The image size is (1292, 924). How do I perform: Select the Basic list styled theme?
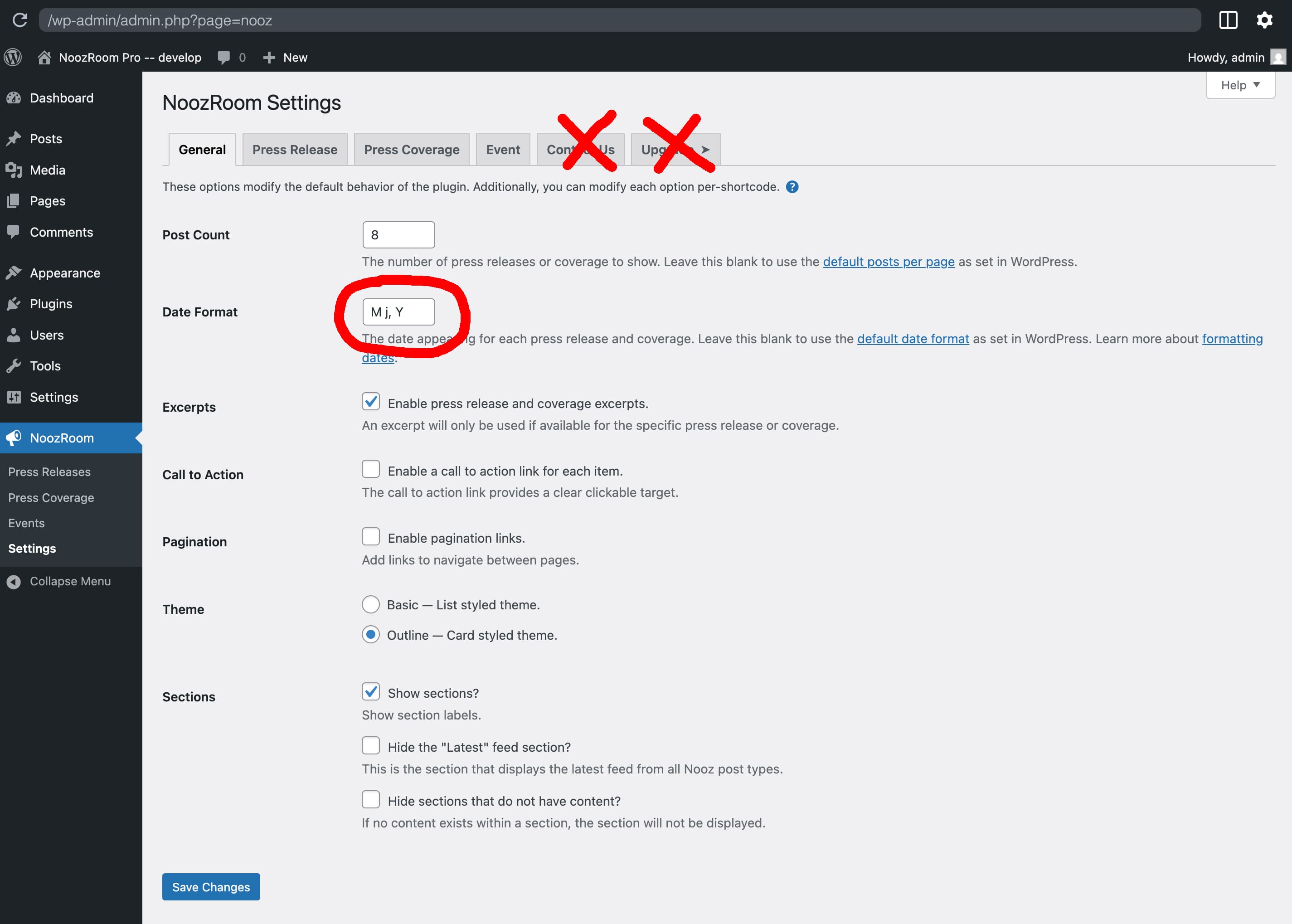[370, 604]
